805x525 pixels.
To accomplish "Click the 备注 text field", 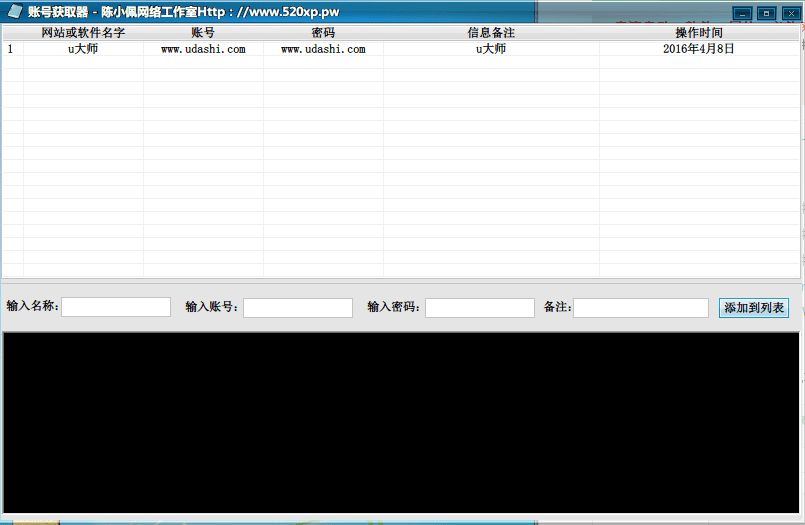I will pyautogui.click(x=641, y=307).
